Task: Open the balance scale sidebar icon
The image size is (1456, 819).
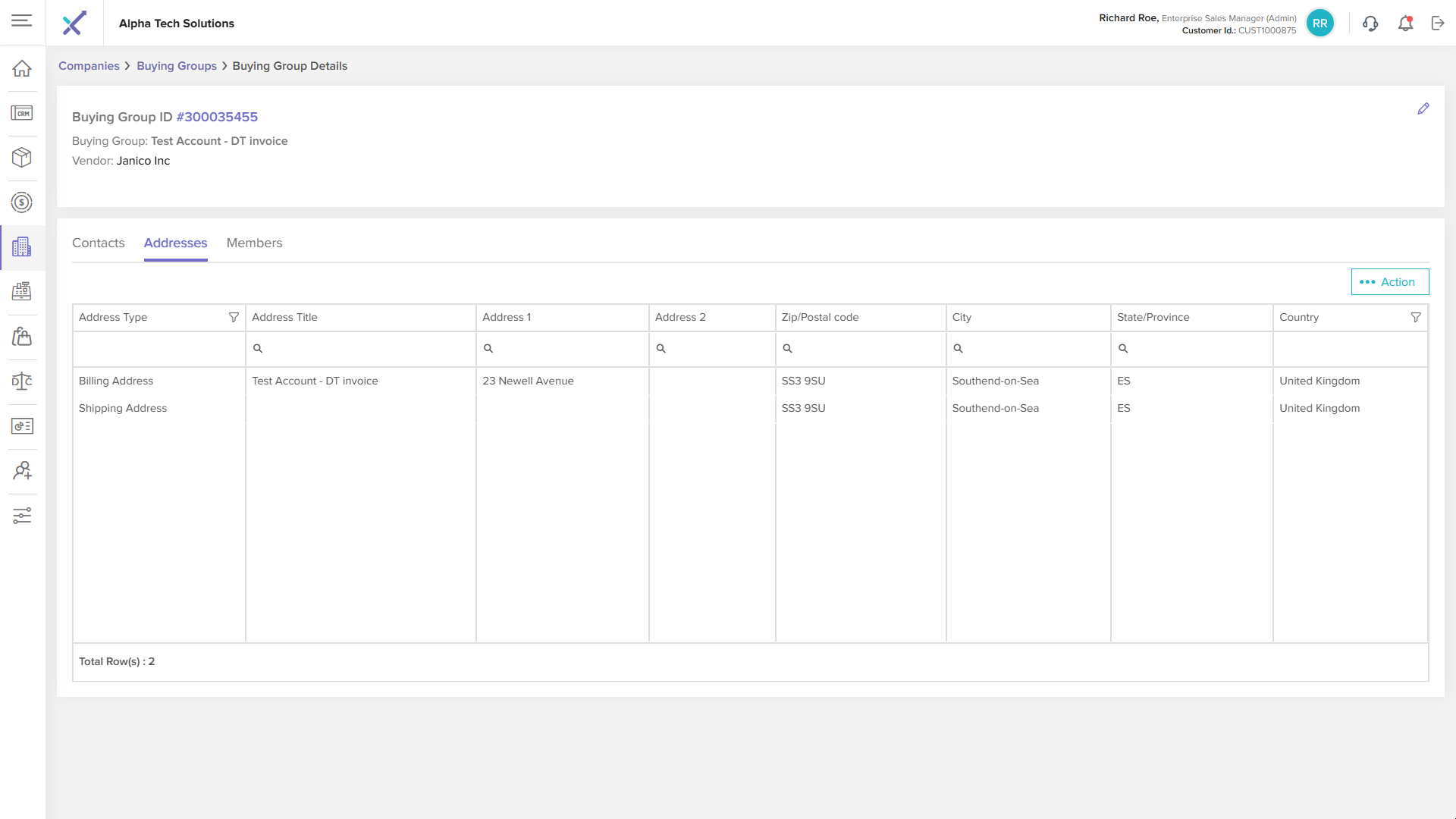Action: (22, 381)
